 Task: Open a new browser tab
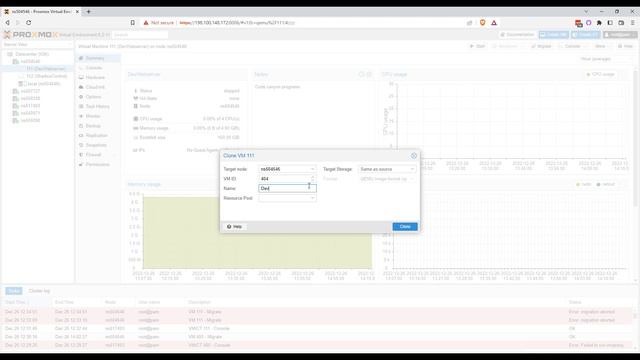pyautogui.click(x=89, y=11)
